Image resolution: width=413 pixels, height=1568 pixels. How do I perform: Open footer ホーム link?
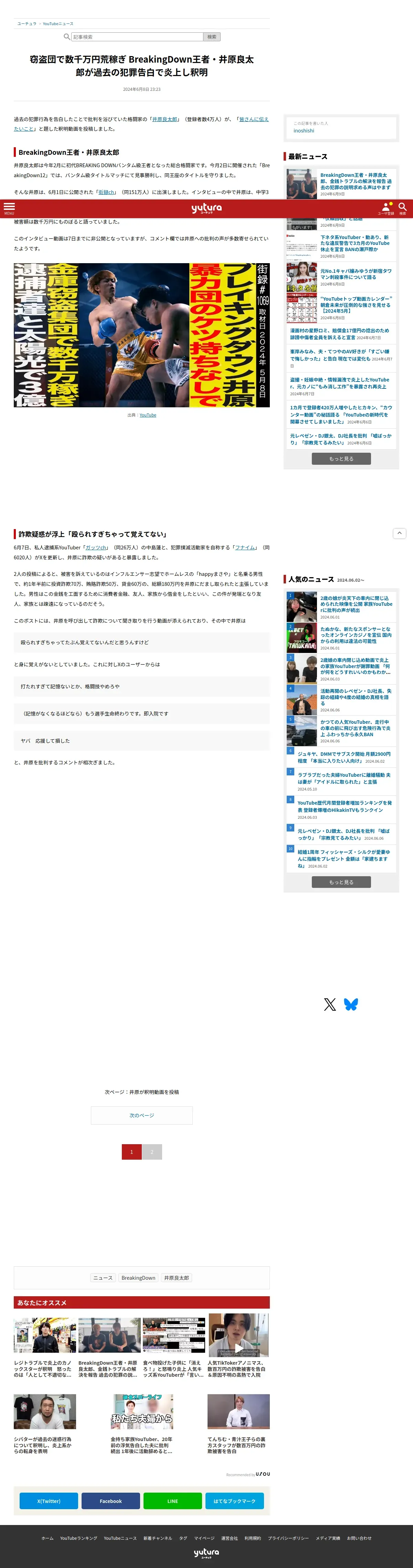(47, 1538)
